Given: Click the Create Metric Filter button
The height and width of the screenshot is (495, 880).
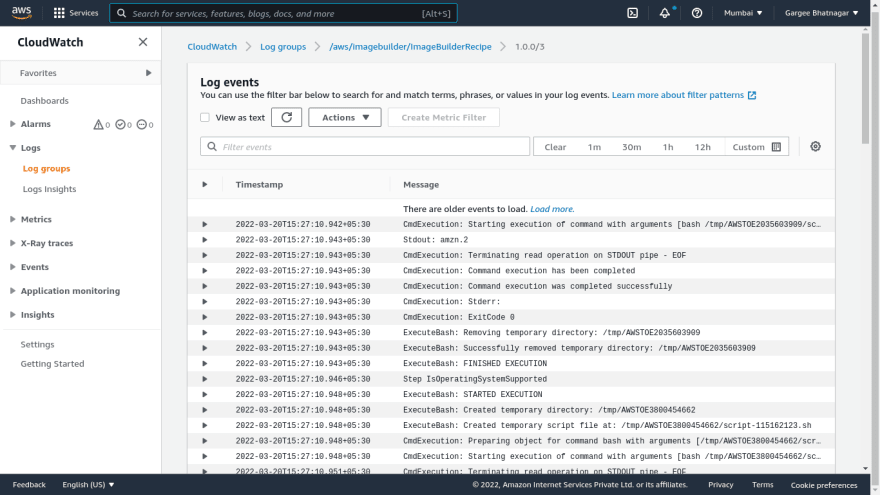Looking at the screenshot, I should [x=443, y=117].
